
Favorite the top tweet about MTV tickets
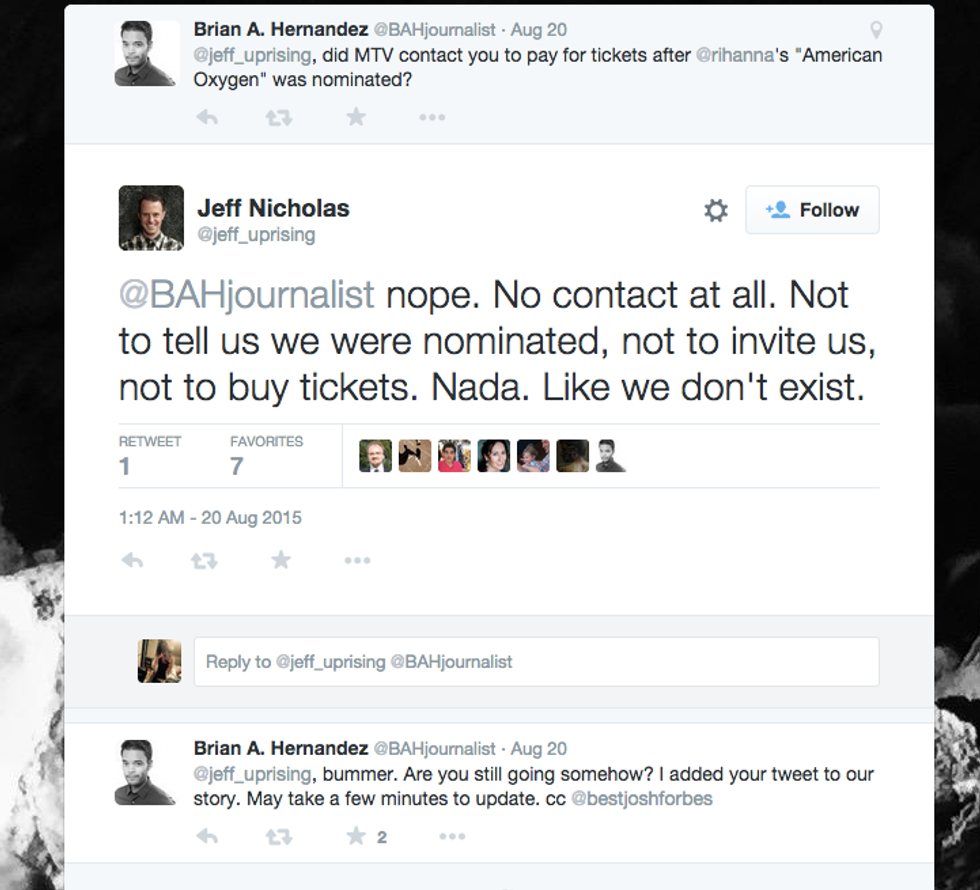click(x=356, y=117)
